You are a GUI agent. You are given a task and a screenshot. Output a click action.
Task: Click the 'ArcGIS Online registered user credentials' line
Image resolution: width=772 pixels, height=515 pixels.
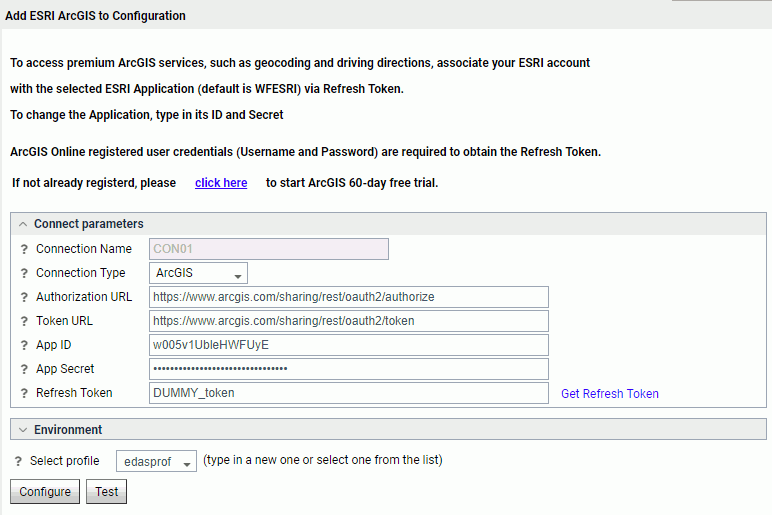click(305, 152)
